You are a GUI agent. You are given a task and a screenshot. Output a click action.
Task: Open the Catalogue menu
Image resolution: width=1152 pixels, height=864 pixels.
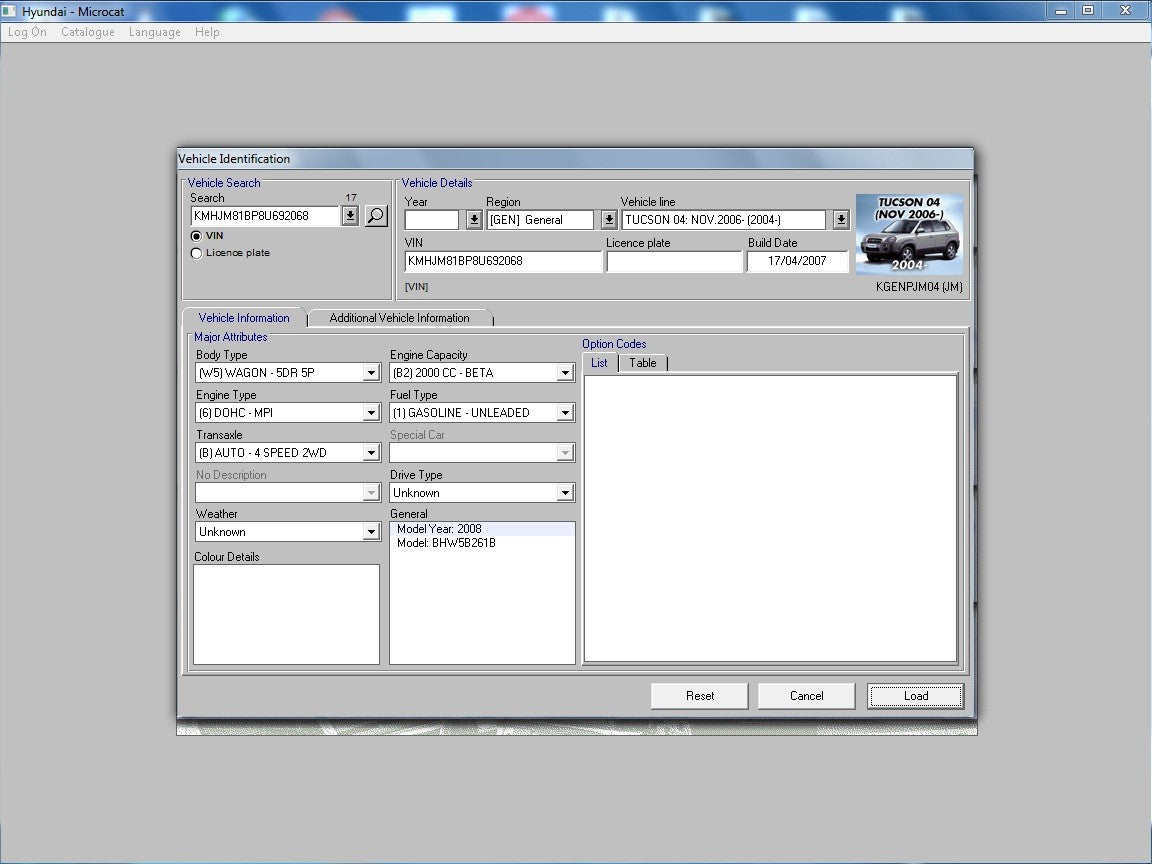point(88,32)
